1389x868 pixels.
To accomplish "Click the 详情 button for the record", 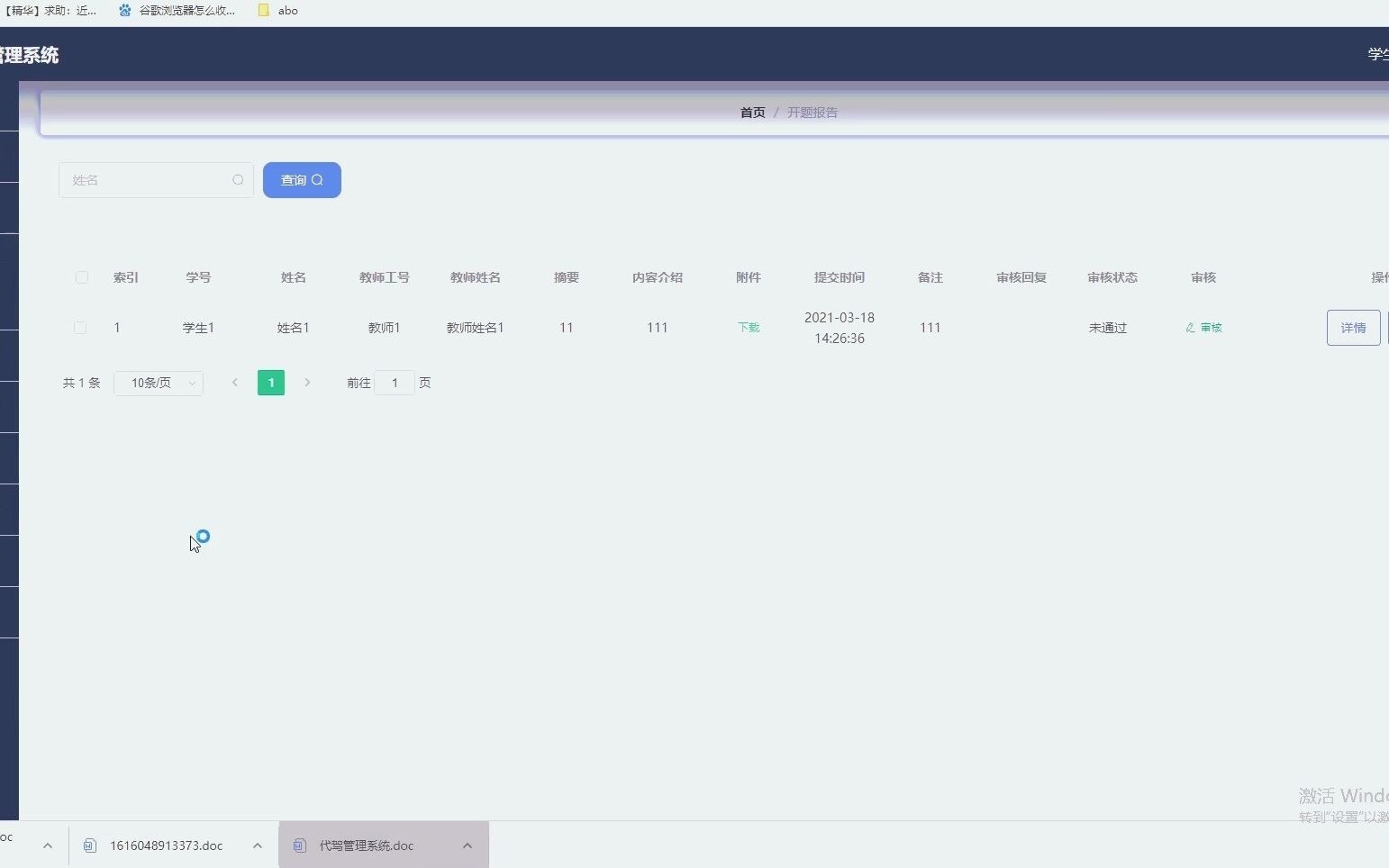I will pyautogui.click(x=1354, y=328).
